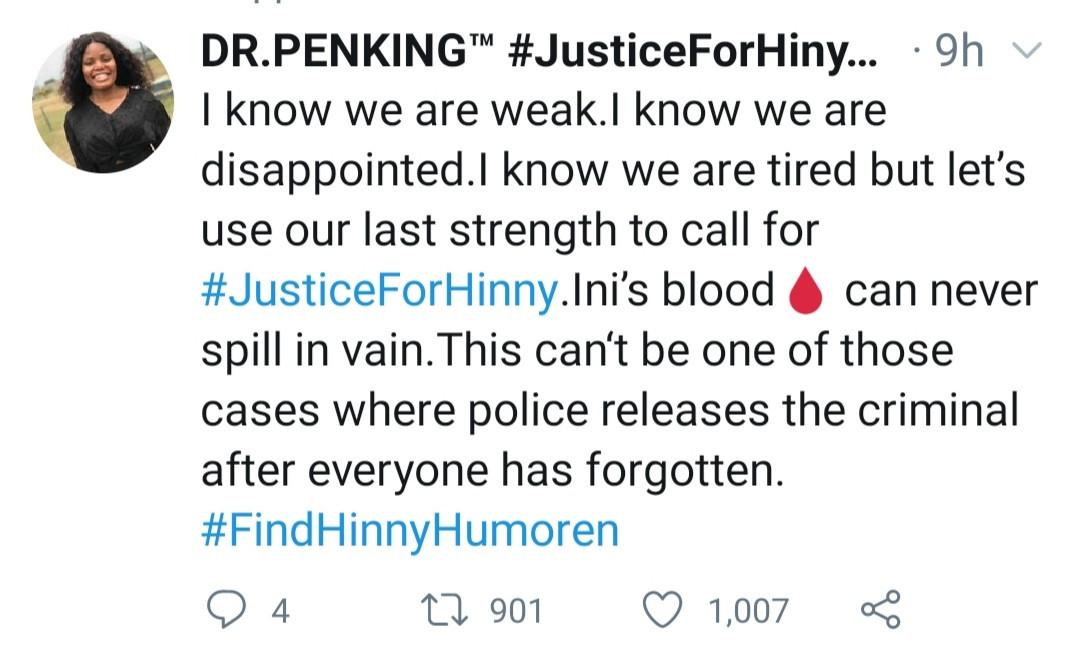This screenshot has height=650, width=1080.
Task: Click the 1,007 likes count
Action: point(748,610)
